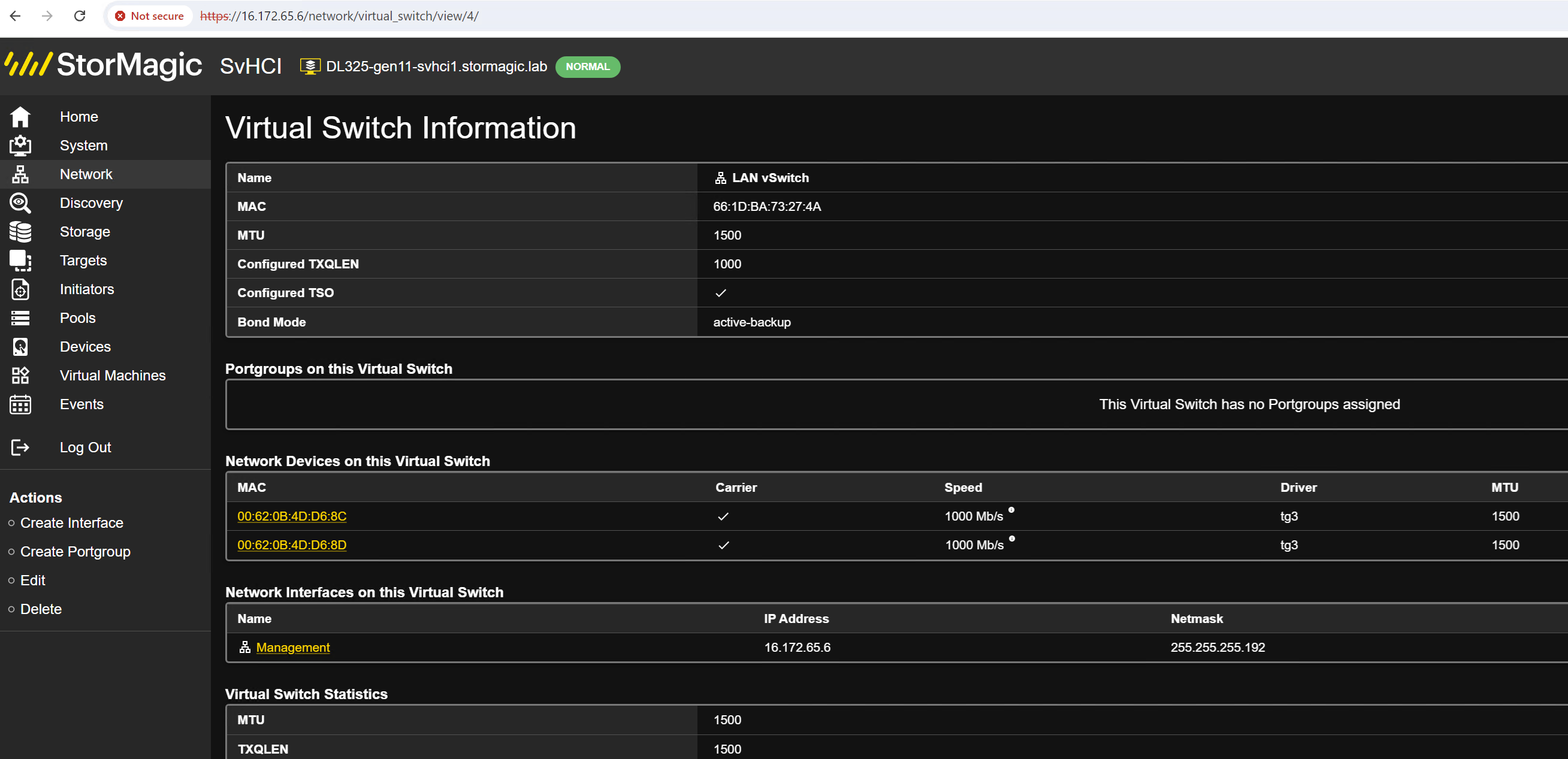Open the System icon in sidebar

20,146
